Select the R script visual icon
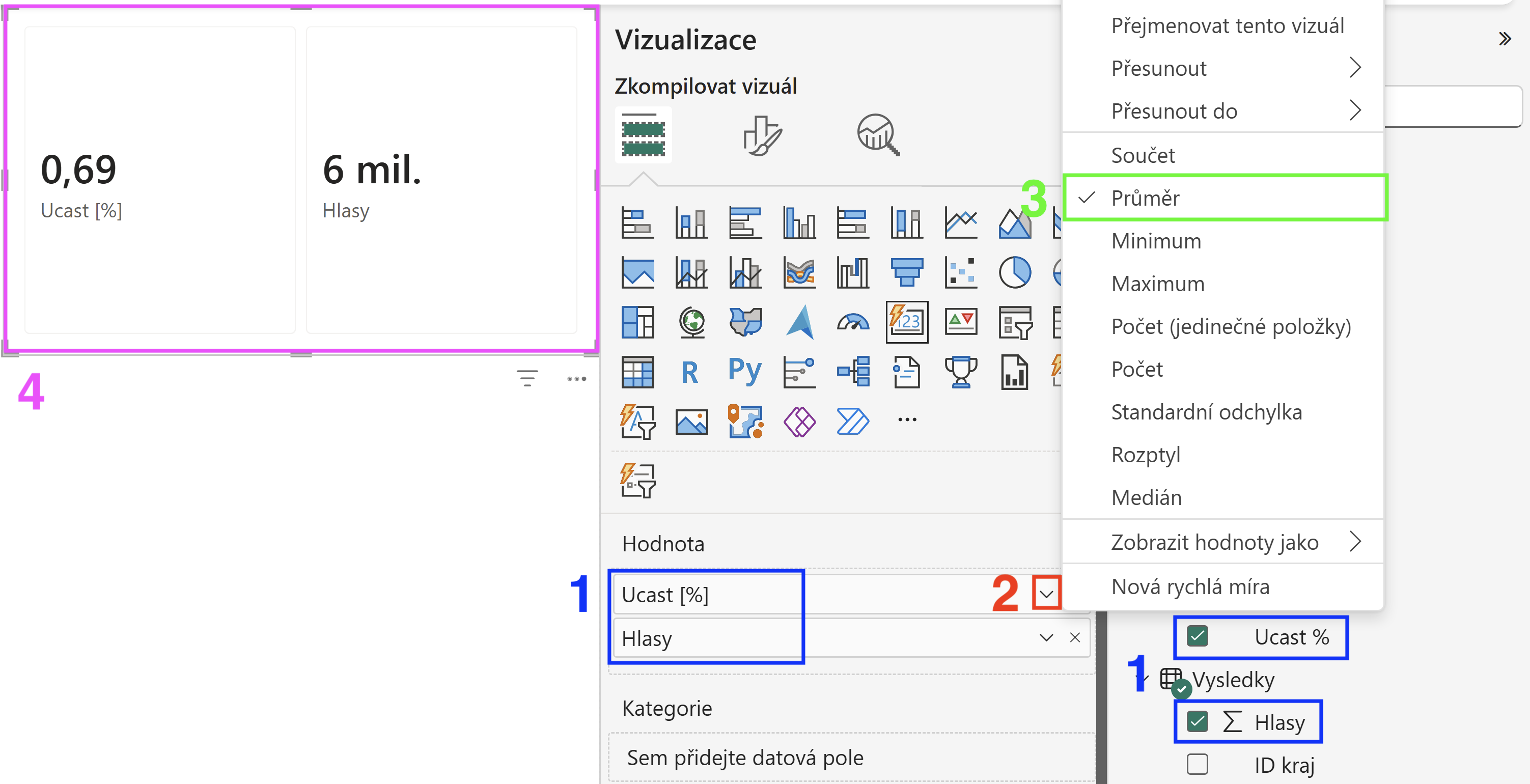Screen dimensions: 1530x784 (689, 373)
